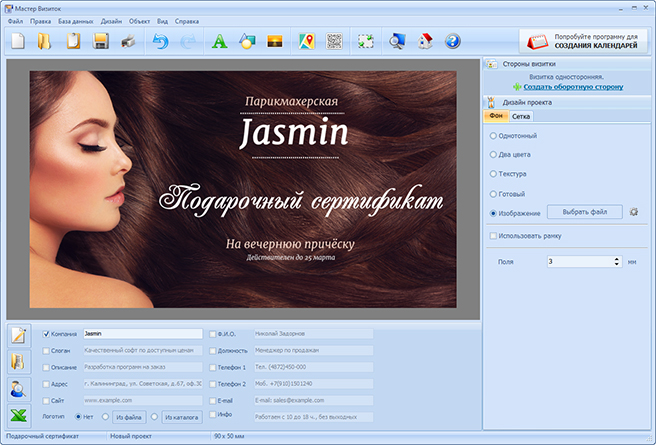Screen dimensions: 656x445
Task: Open the Вид menu
Action: [162, 21]
